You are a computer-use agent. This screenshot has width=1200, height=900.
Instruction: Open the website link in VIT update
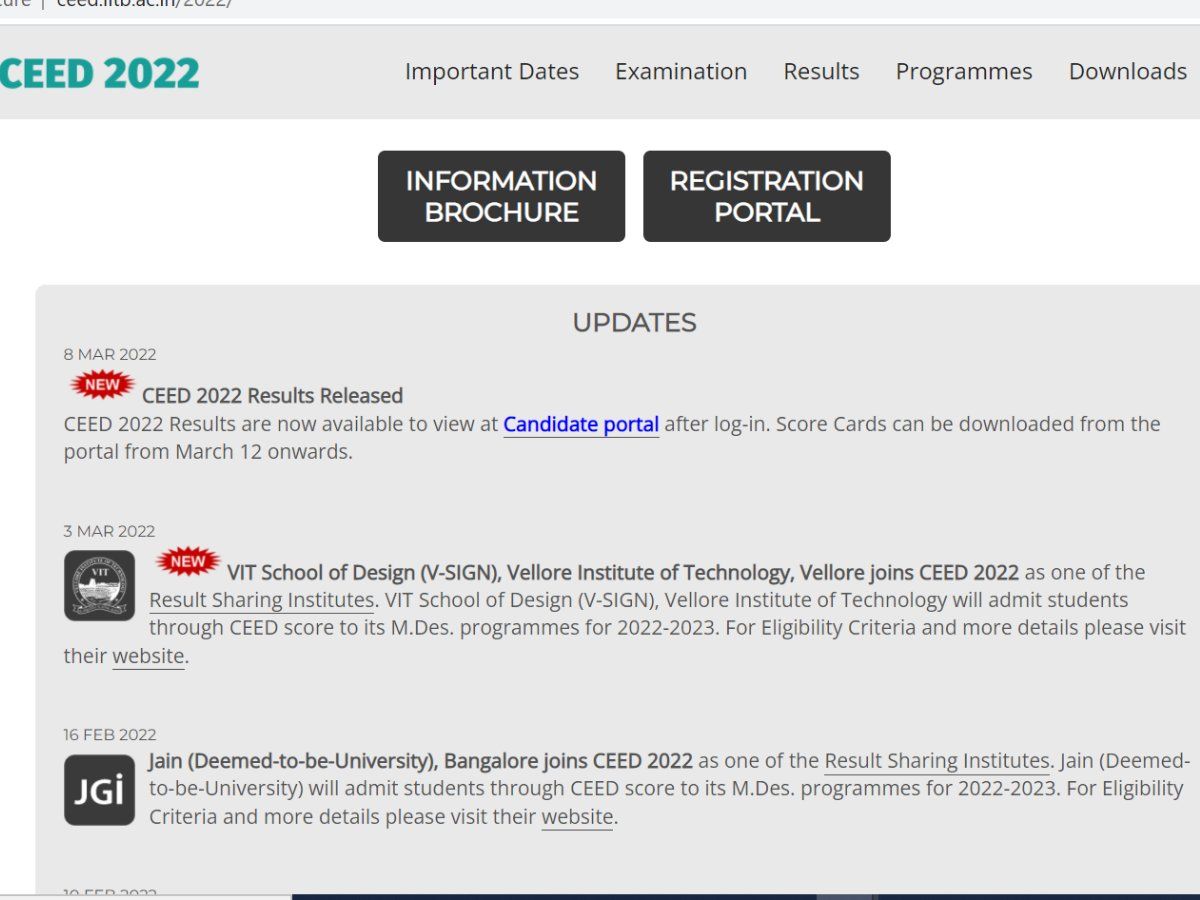[148, 656]
